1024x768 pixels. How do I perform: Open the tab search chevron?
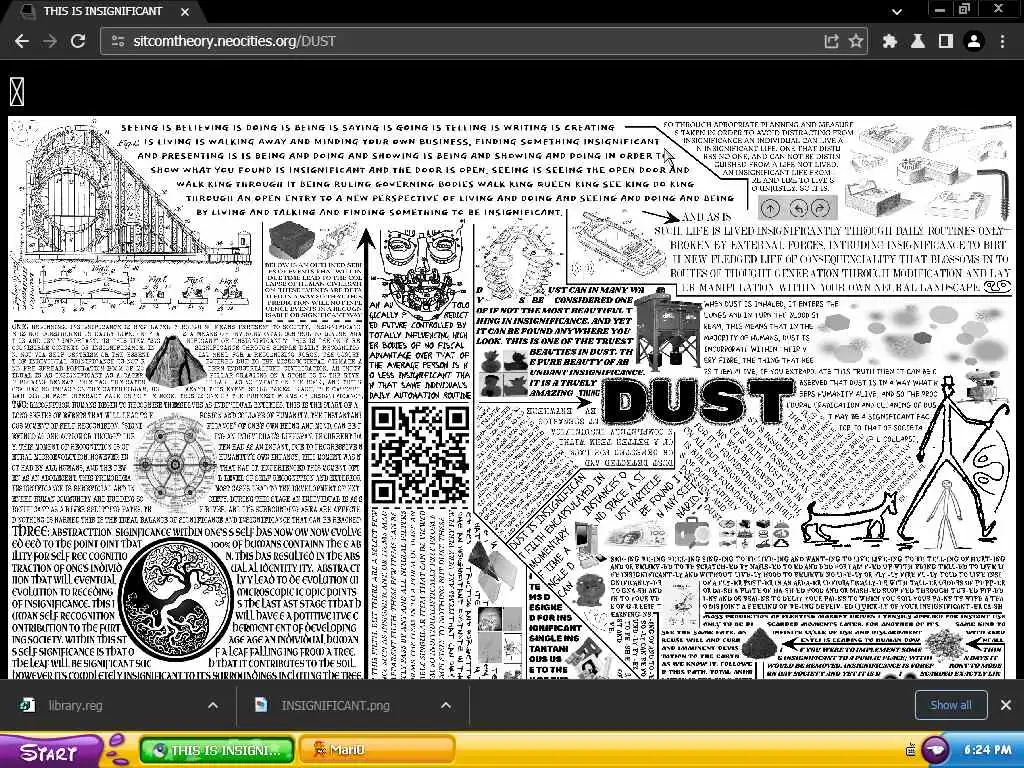(897, 11)
